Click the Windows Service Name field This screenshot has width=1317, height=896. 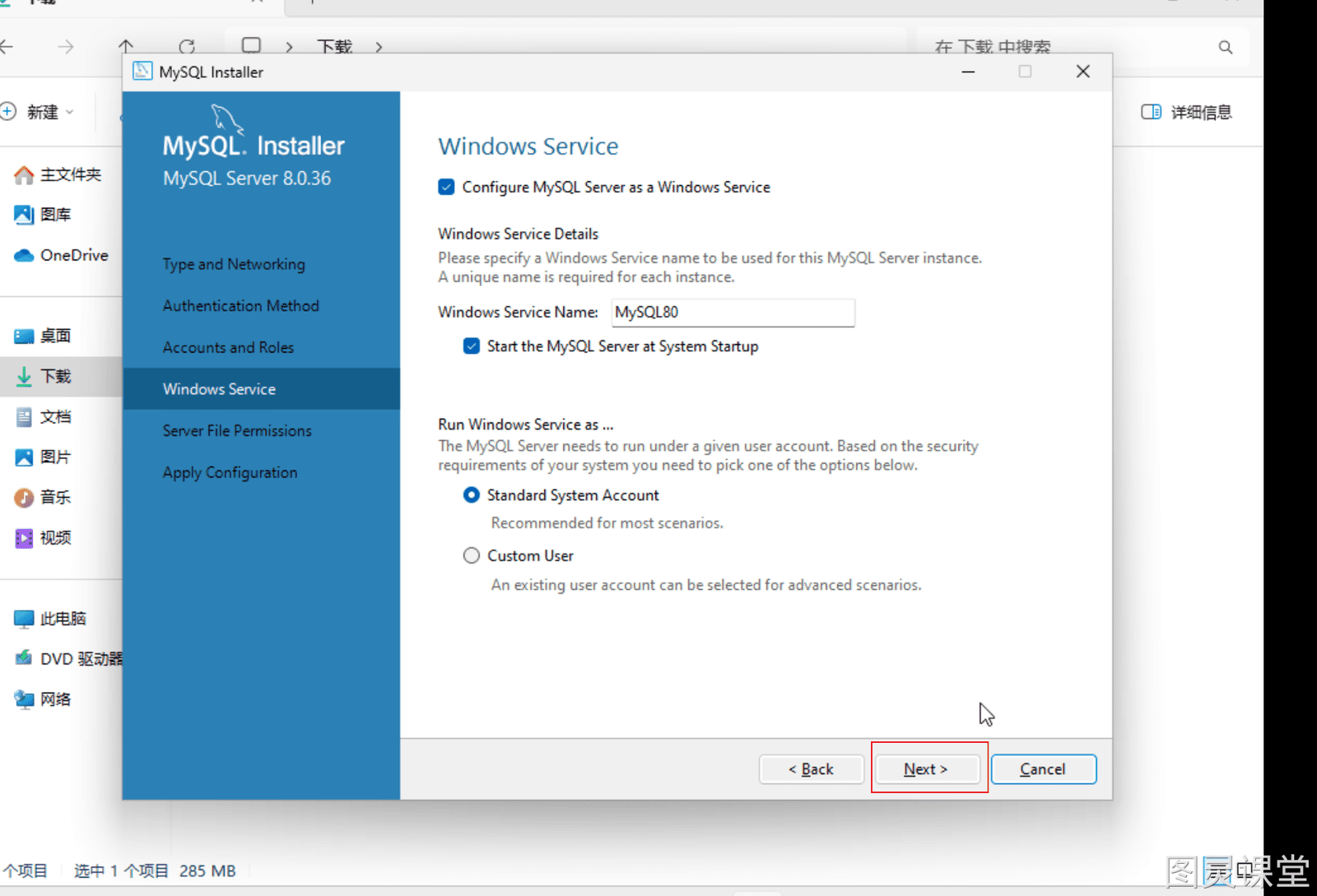point(733,313)
